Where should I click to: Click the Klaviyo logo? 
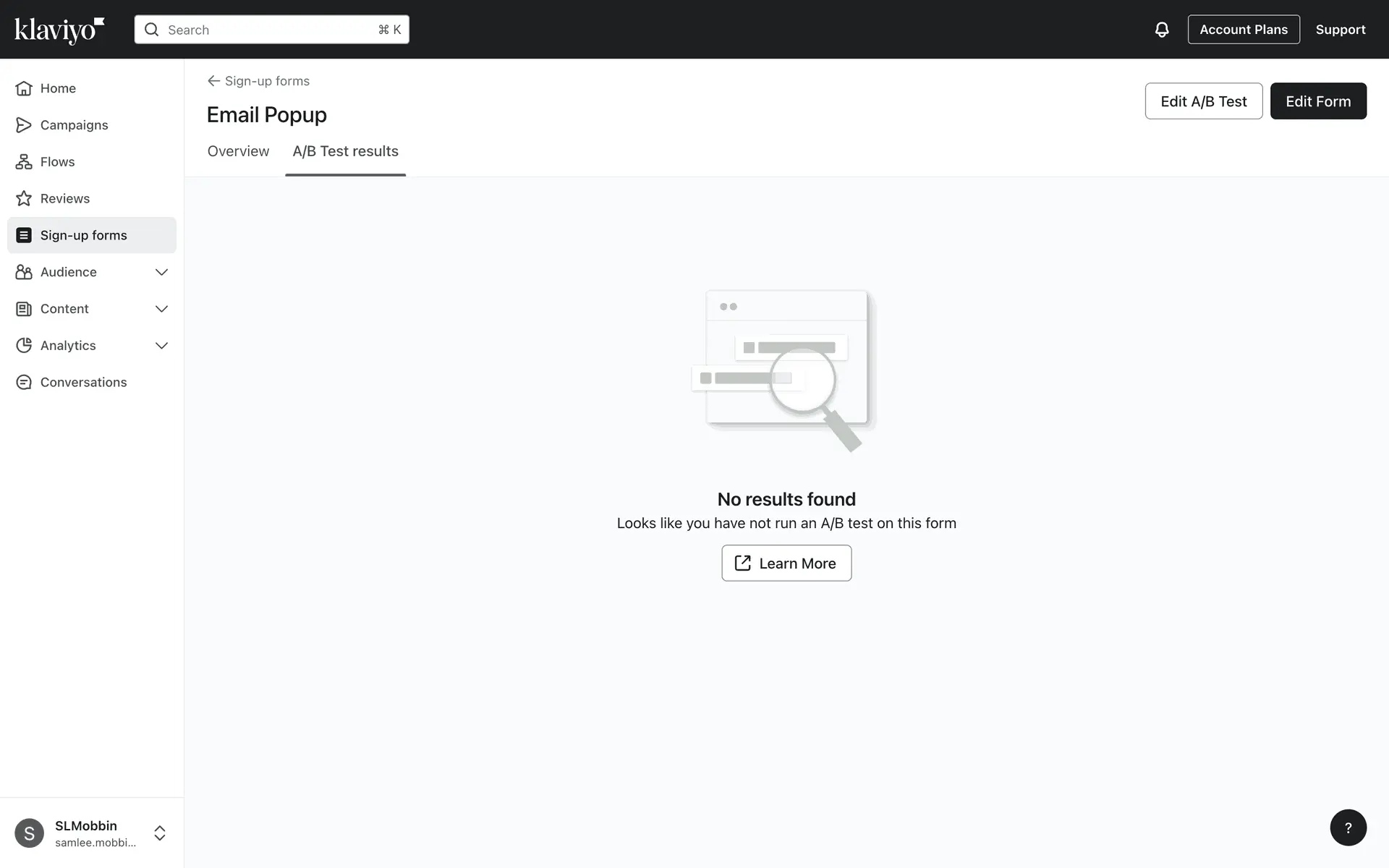coord(59,30)
